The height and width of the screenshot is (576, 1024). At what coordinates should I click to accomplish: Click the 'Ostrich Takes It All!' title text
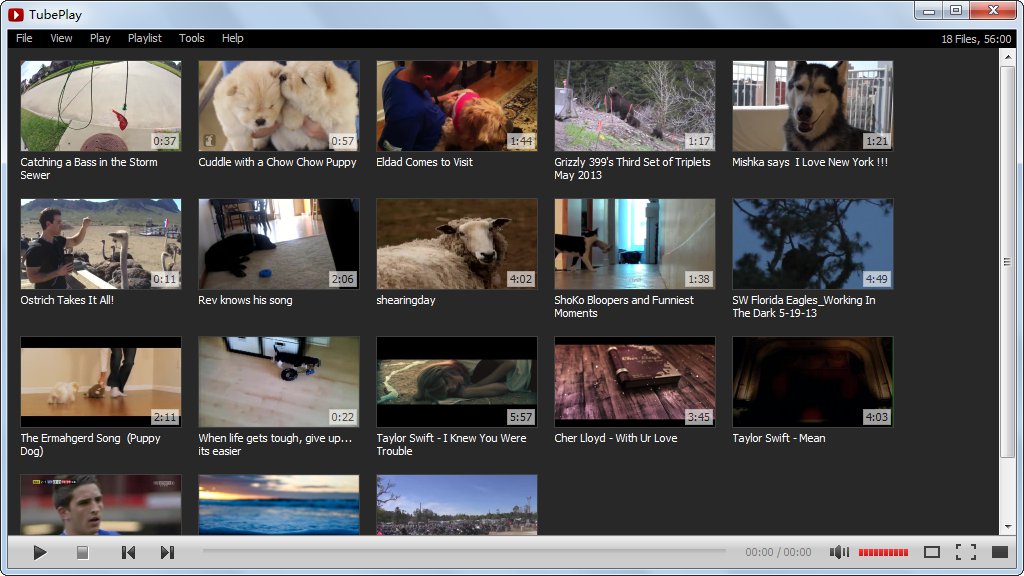67,300
